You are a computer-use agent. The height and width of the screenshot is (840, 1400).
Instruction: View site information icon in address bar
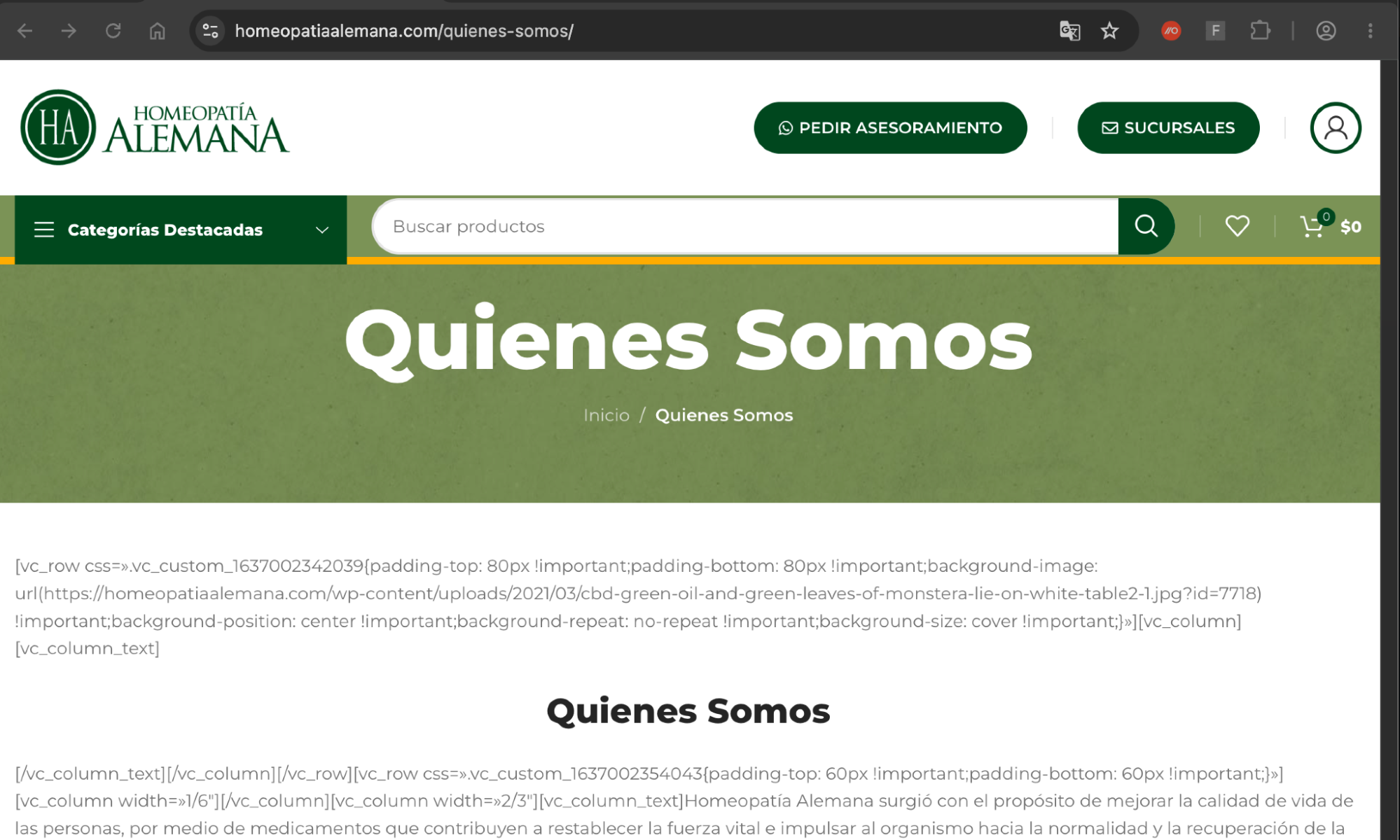coord(210,31)
